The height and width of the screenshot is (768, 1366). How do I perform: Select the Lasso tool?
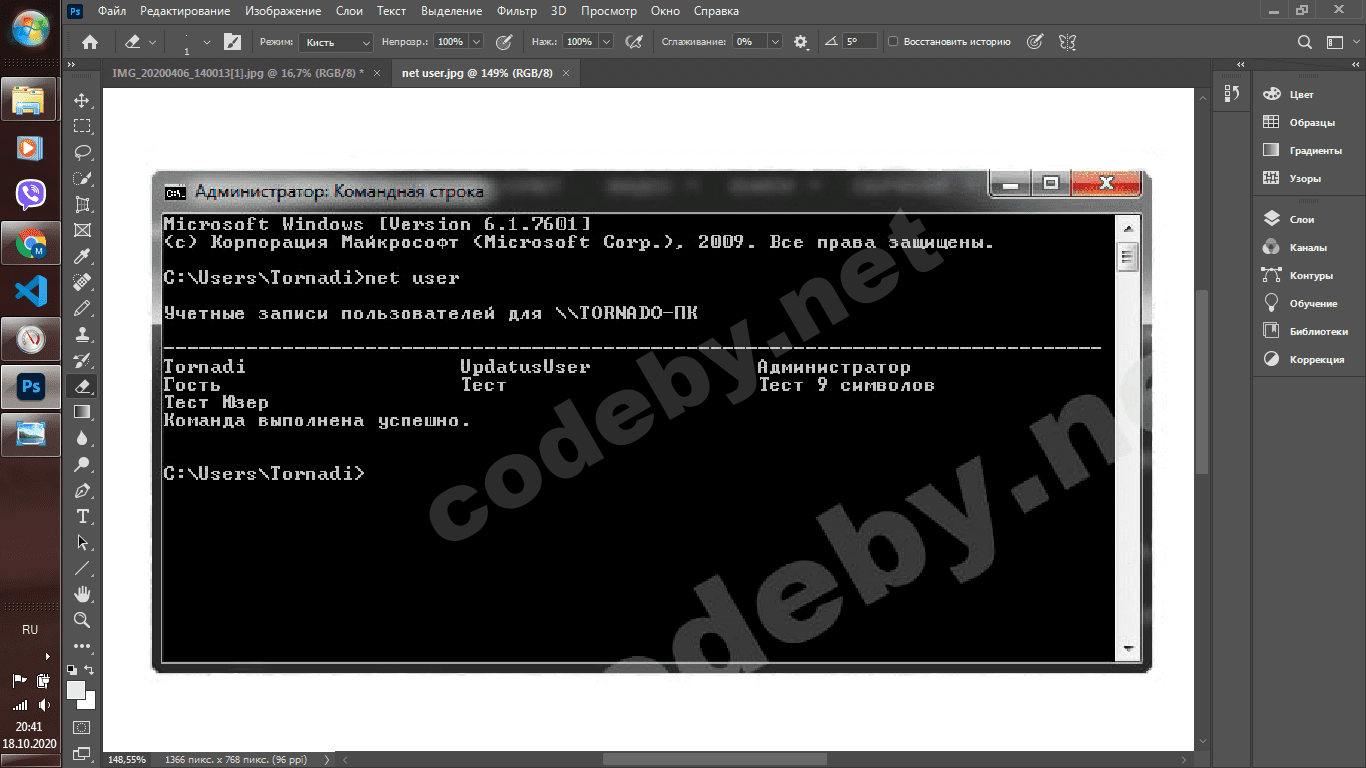pyautogui.click(x=83, y=152)
